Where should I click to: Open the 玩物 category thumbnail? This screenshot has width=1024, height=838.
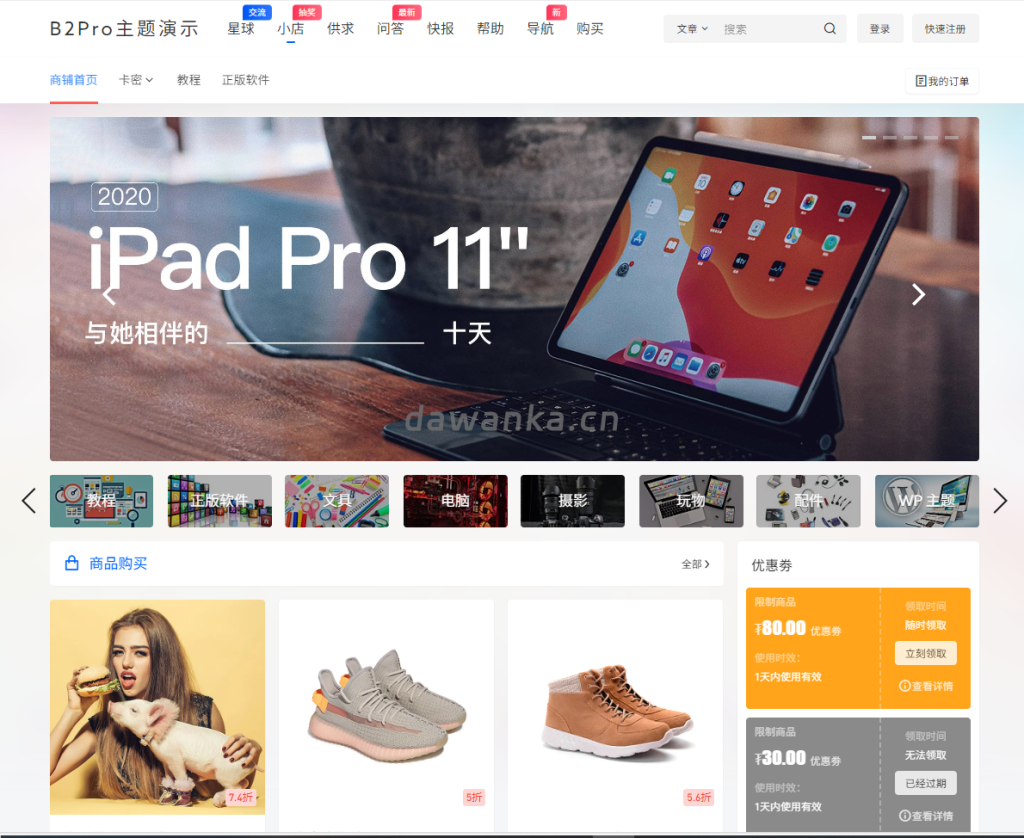691,501
